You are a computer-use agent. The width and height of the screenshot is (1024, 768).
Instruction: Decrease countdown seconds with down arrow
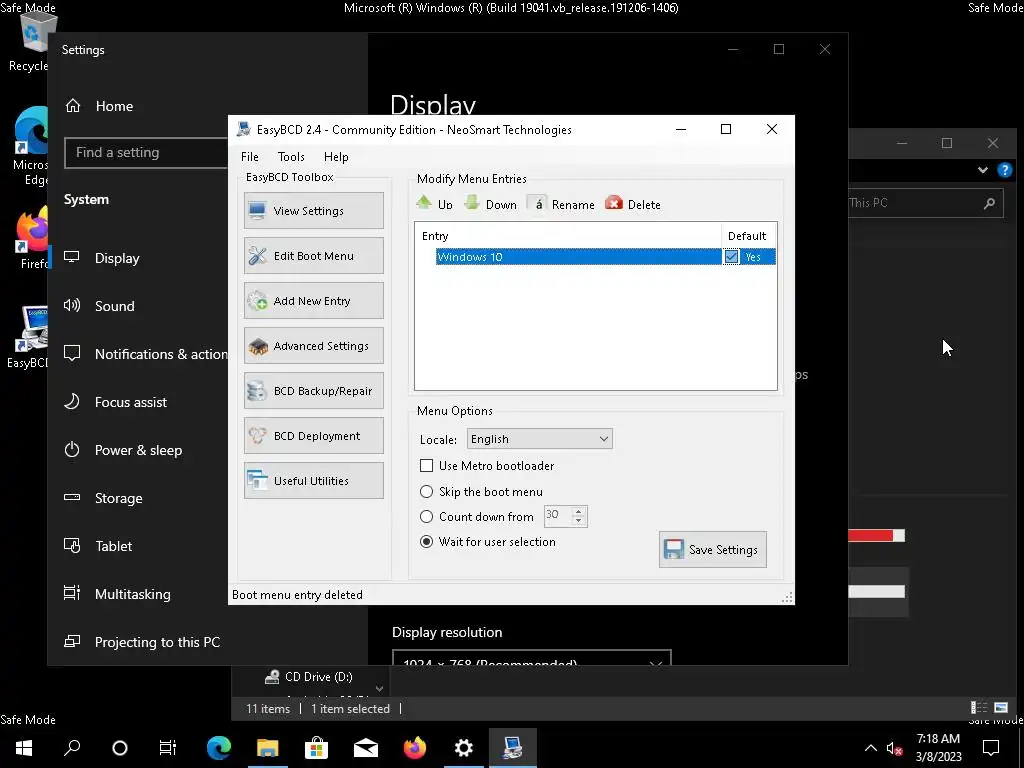pos(579,521)
